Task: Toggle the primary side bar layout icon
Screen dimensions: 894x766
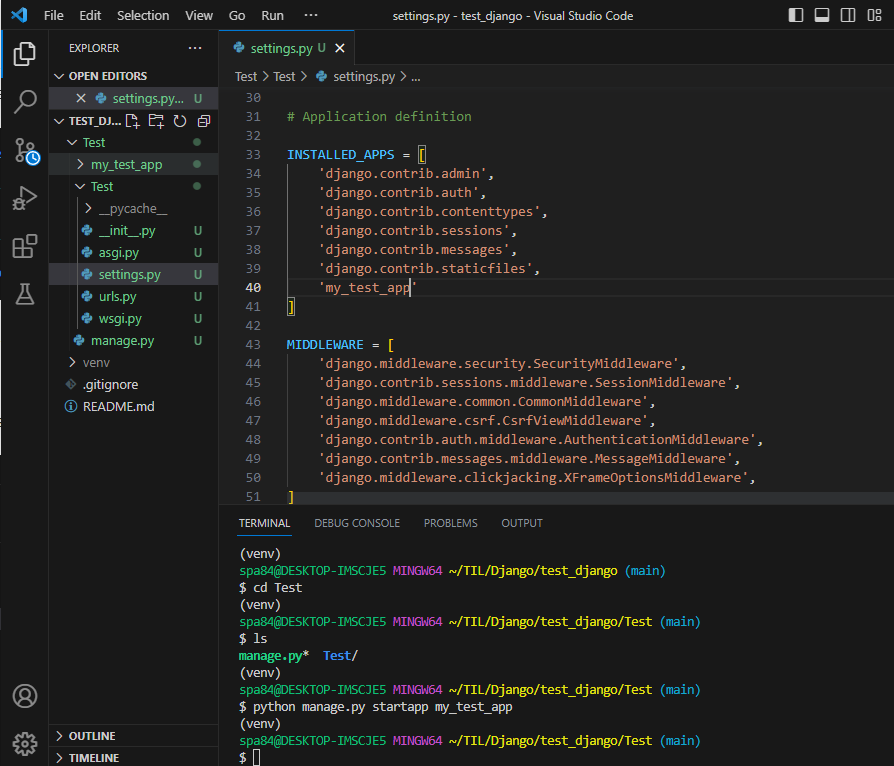Action: [795, 15]
